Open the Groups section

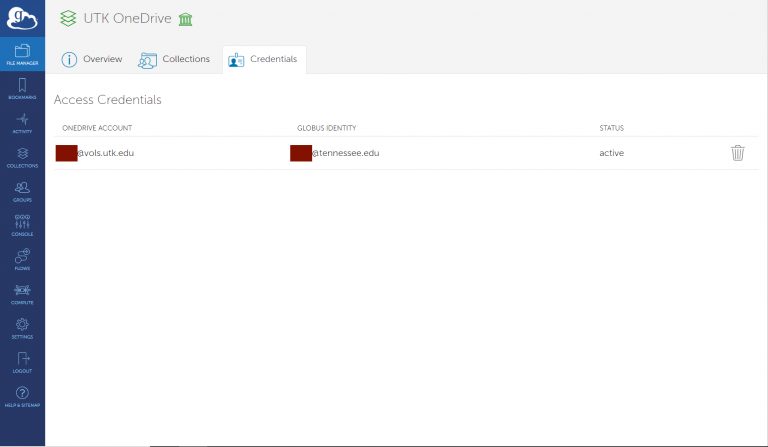[22, 191]
